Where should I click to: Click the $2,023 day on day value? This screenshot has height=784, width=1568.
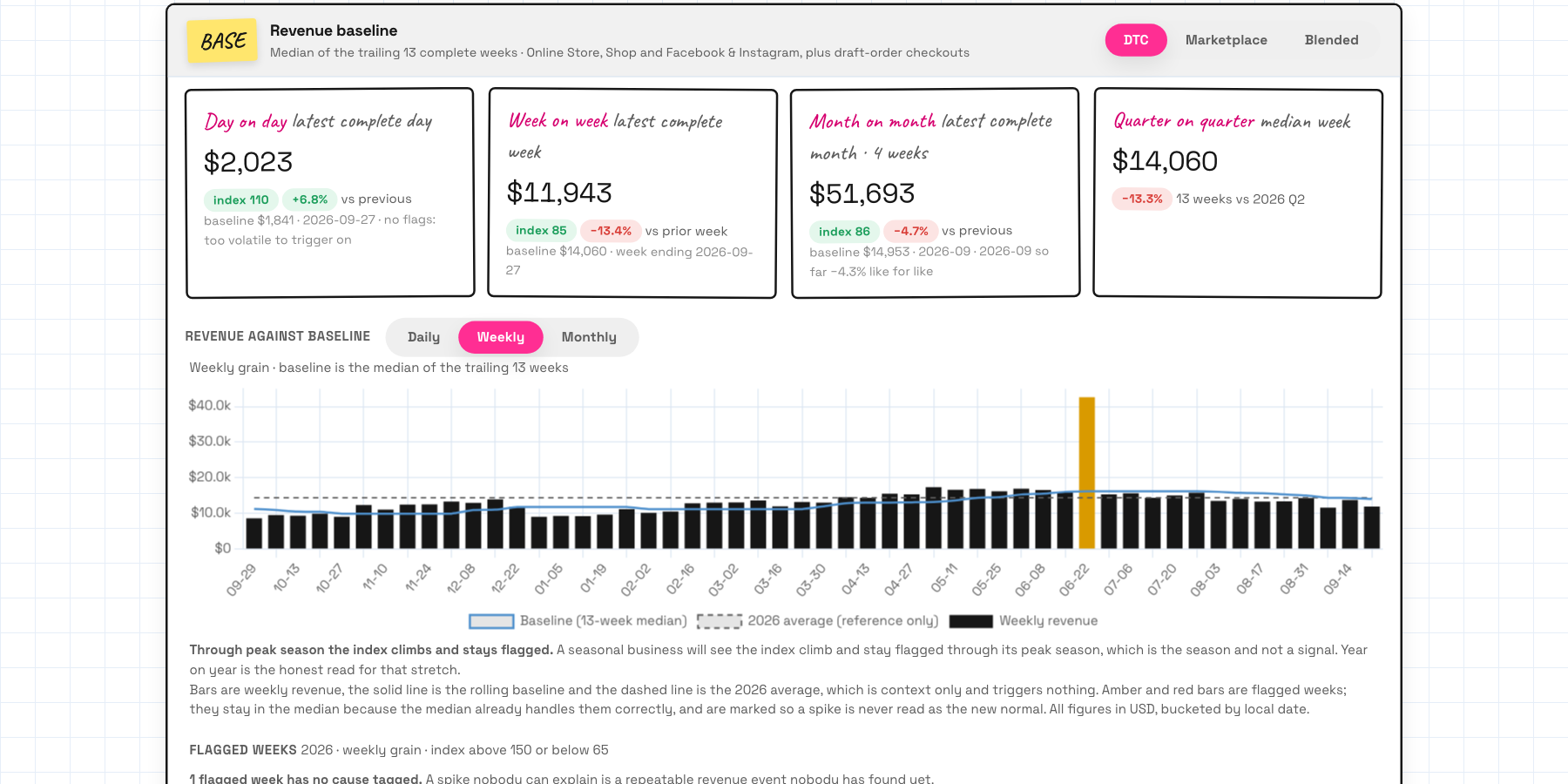coord(248,162)
